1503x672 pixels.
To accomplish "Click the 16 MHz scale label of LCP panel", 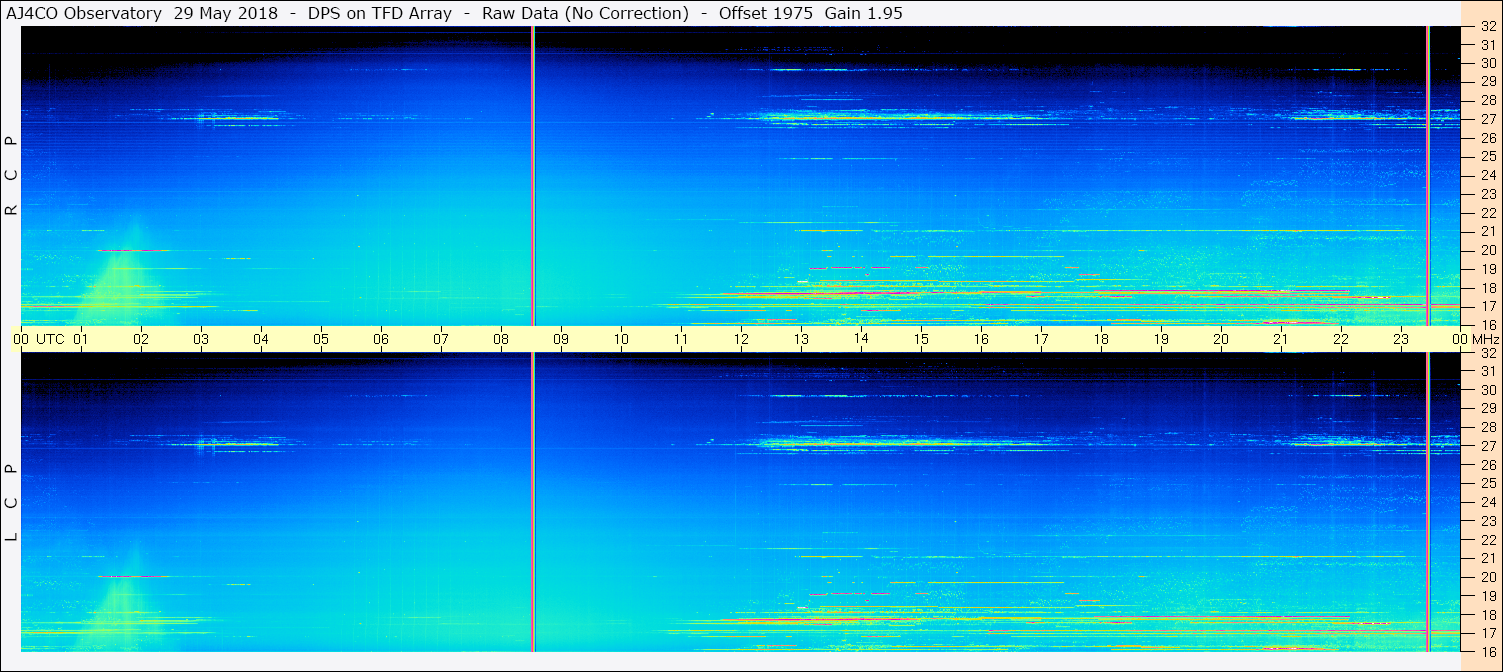I will pyautogui.click(x=1488, y=651).
